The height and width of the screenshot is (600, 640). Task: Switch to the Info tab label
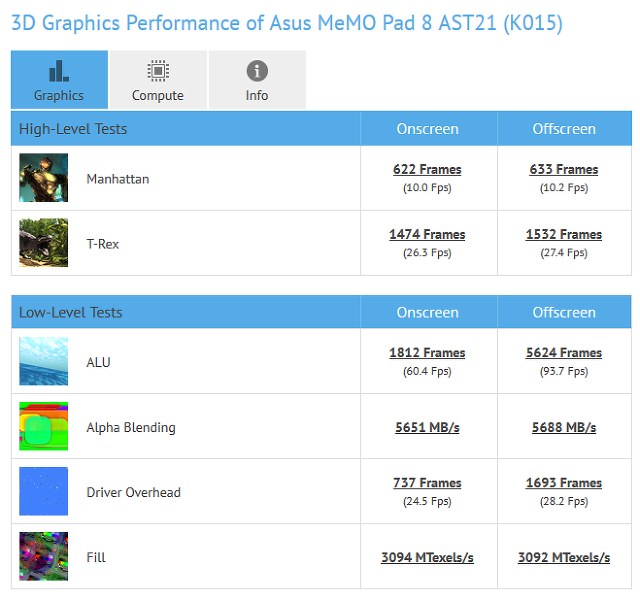(x=257, y=96)
